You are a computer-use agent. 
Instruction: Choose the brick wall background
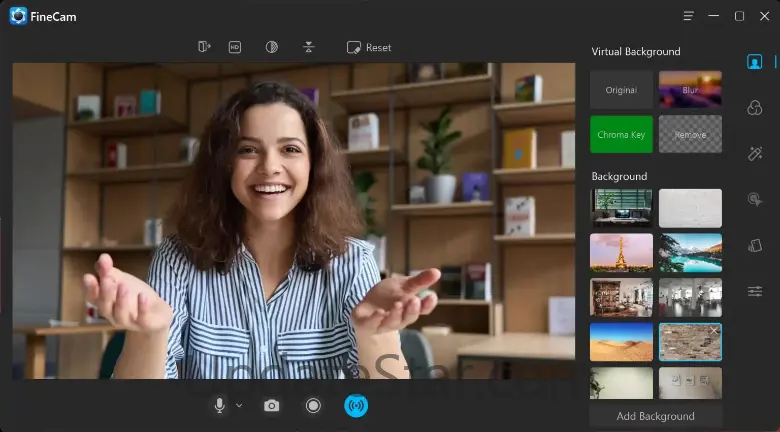690,342
